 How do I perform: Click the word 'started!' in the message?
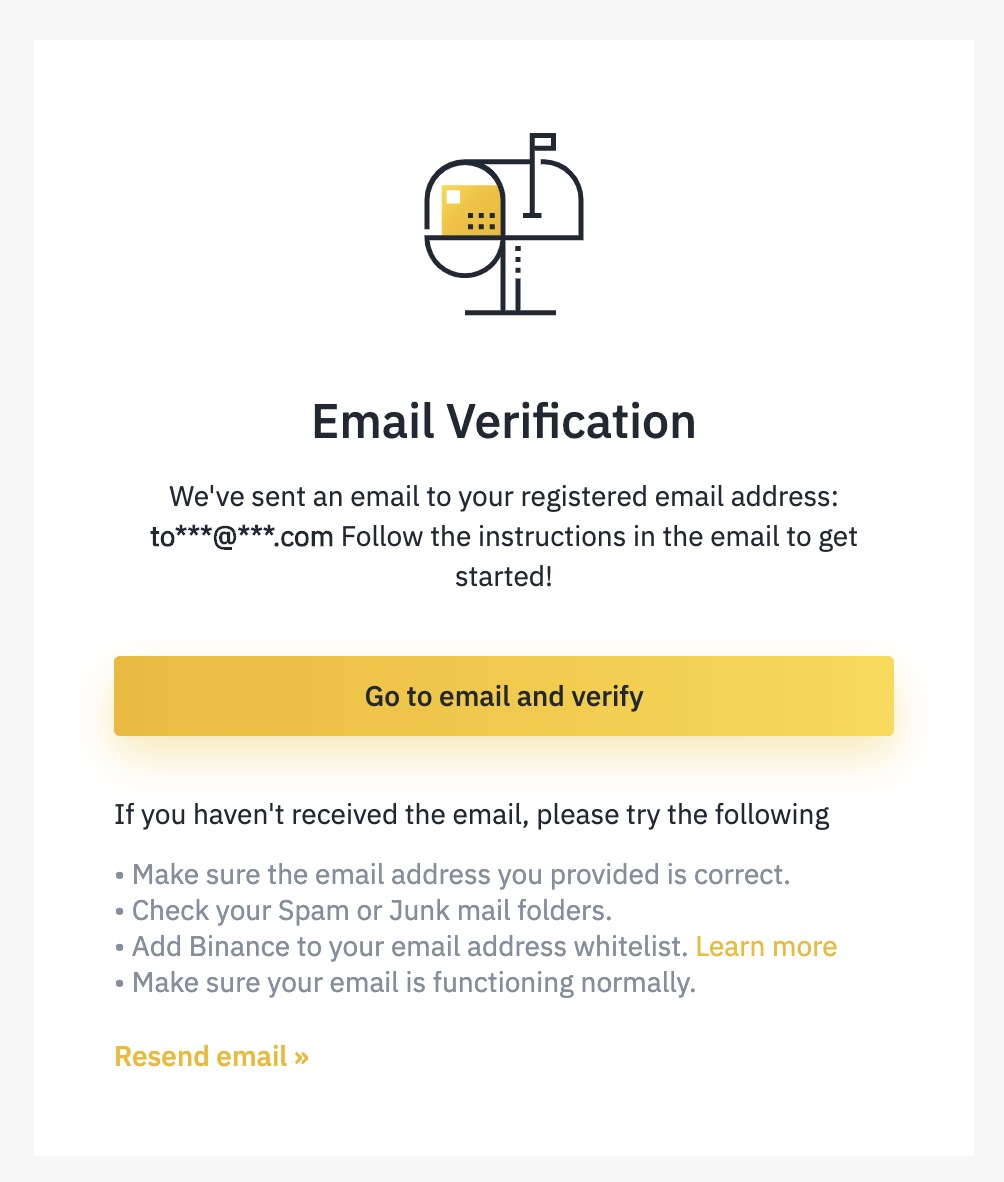(x=504, y=577)
